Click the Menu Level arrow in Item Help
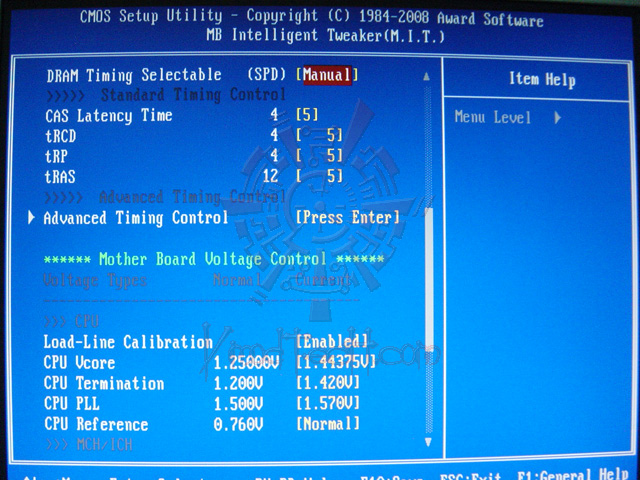This screenshot has height=480, width=640. coord(558,118)
